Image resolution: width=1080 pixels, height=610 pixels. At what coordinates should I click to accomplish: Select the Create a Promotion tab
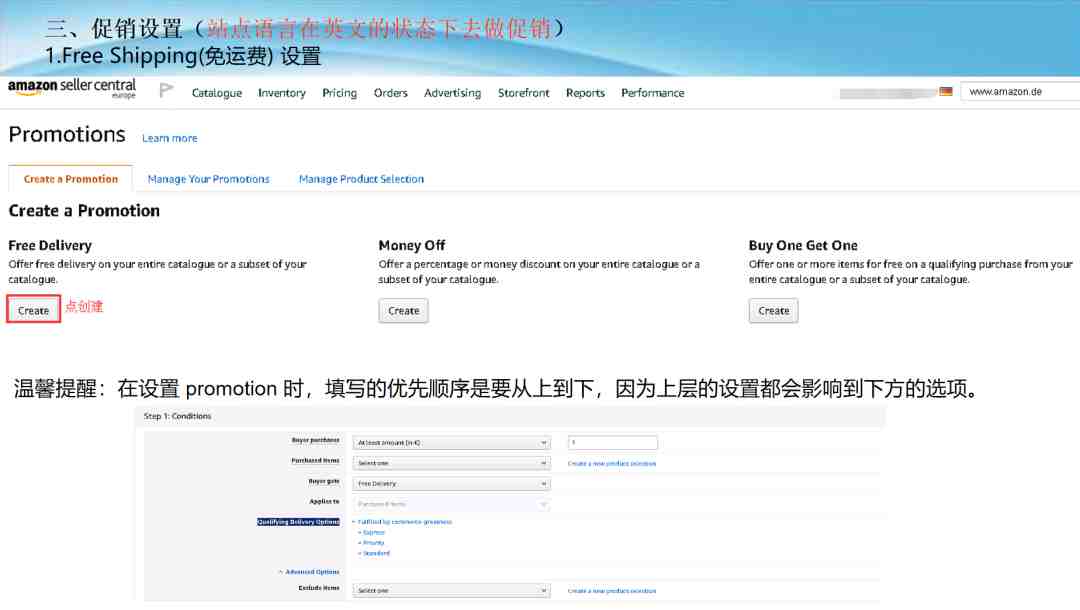pos(70,179)
